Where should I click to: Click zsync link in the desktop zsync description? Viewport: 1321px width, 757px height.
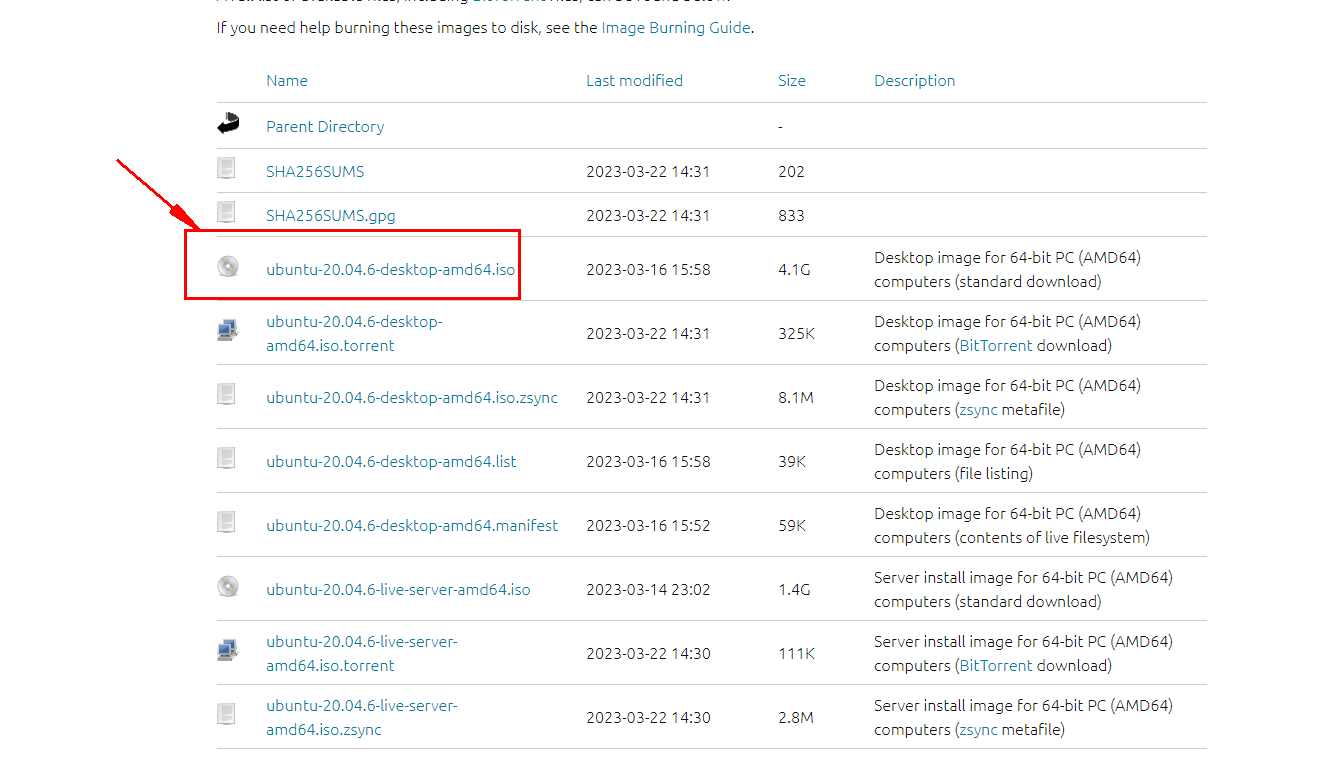click(x=978, y=409)
